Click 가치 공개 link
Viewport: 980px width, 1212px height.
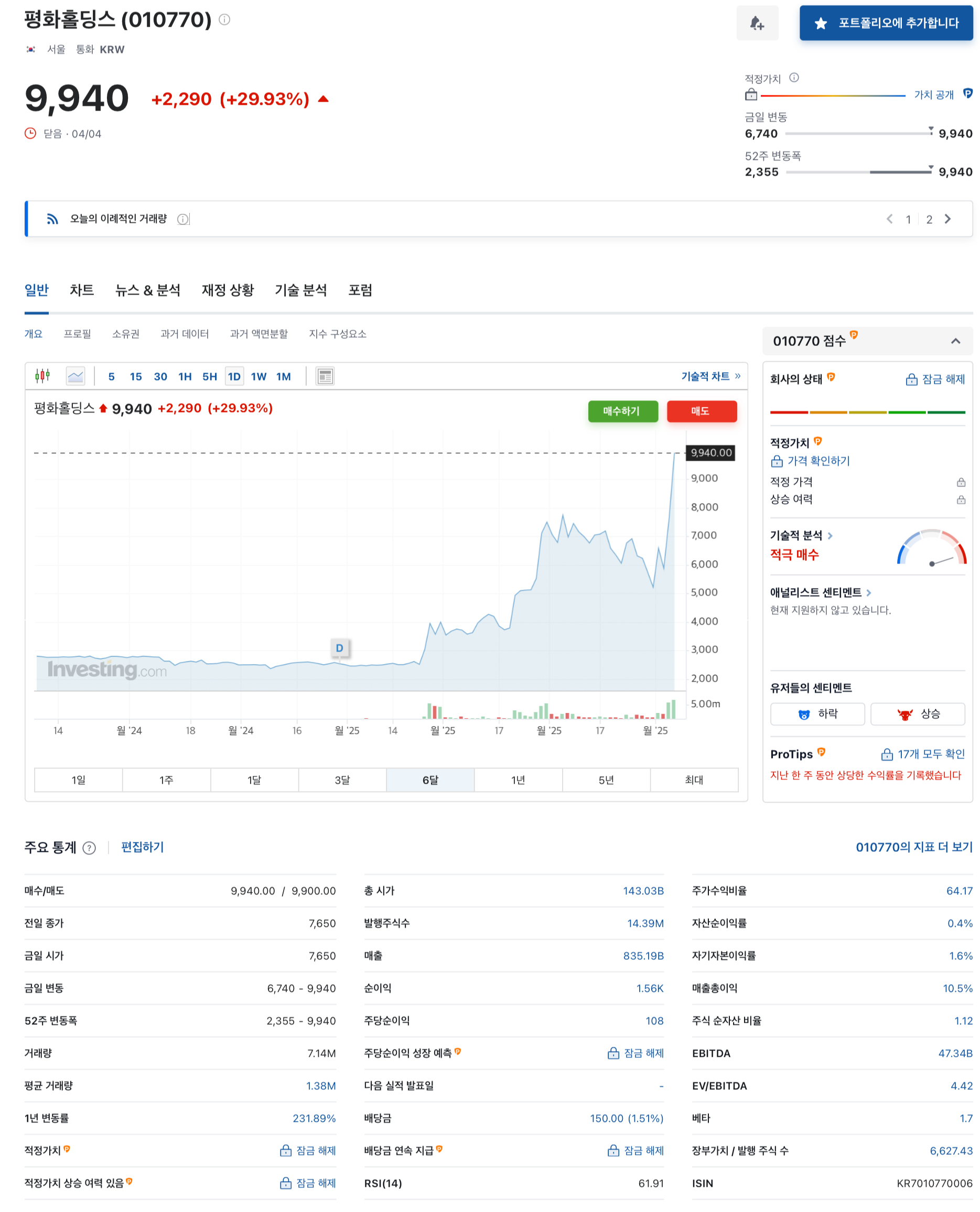tap(934, 95)
